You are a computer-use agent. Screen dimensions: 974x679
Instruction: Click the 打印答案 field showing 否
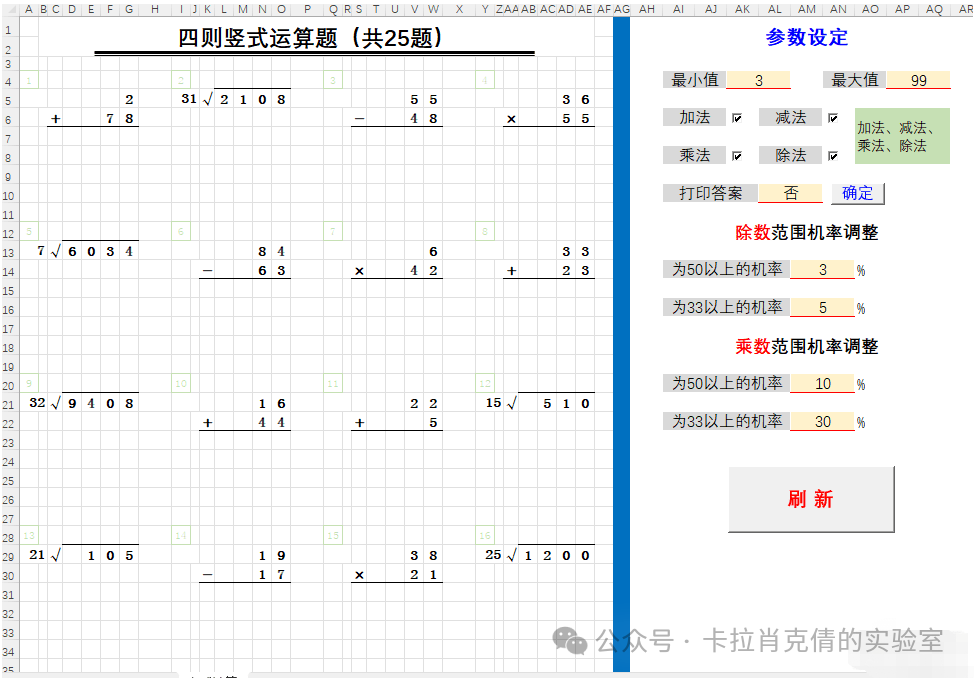tap(789, 192)
